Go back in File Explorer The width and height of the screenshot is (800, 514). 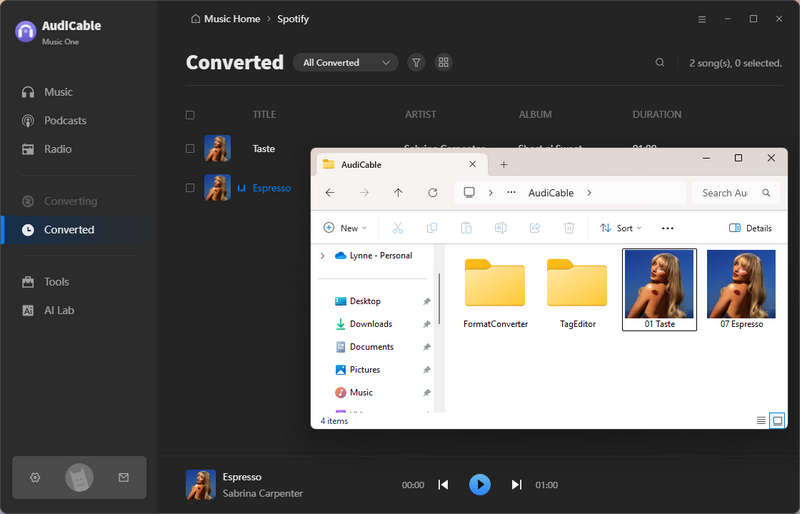330,193
